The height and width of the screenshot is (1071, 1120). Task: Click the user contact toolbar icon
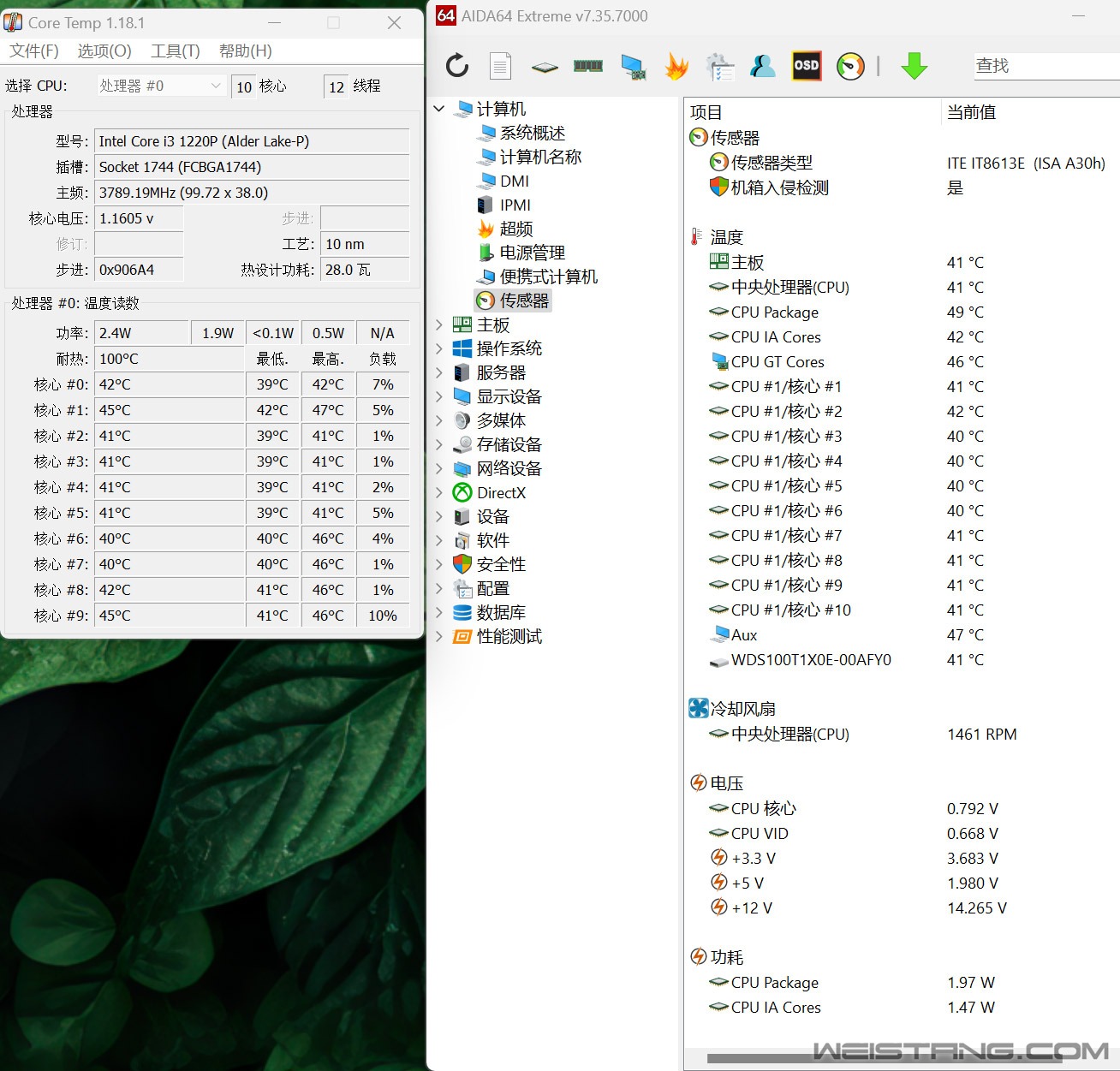(x=762, y=66)
